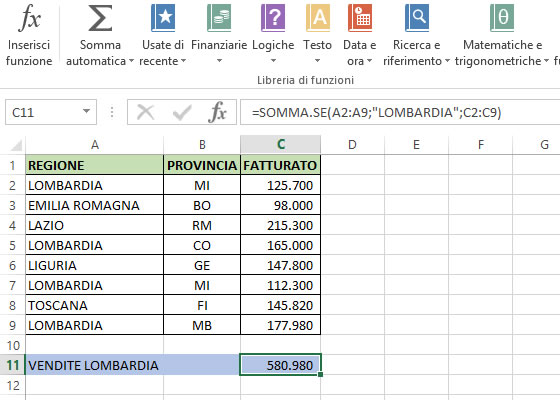The height and width of the screenshot is (400, 560).
Task: Cancel entry with the X formula button
Action: pos(145,112)
